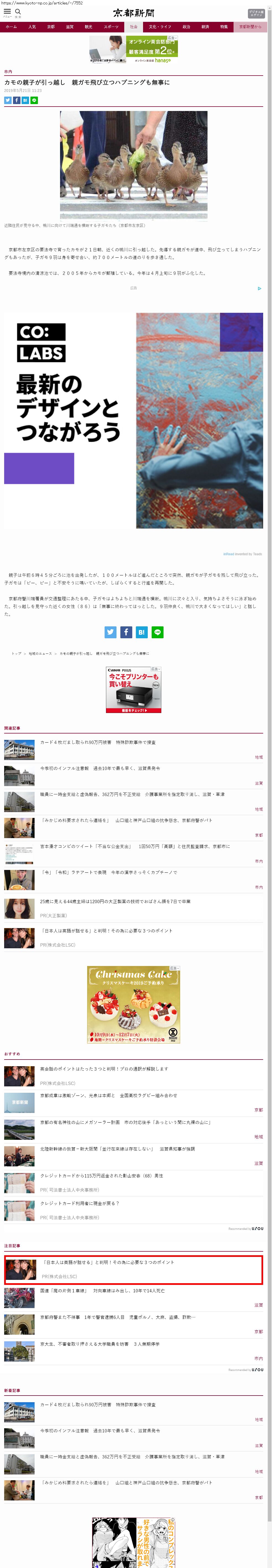Open article about カード4枚だまし取られ in related list
The width and height of the screenshot is (272, 1568).
click(x=97, y=742)
